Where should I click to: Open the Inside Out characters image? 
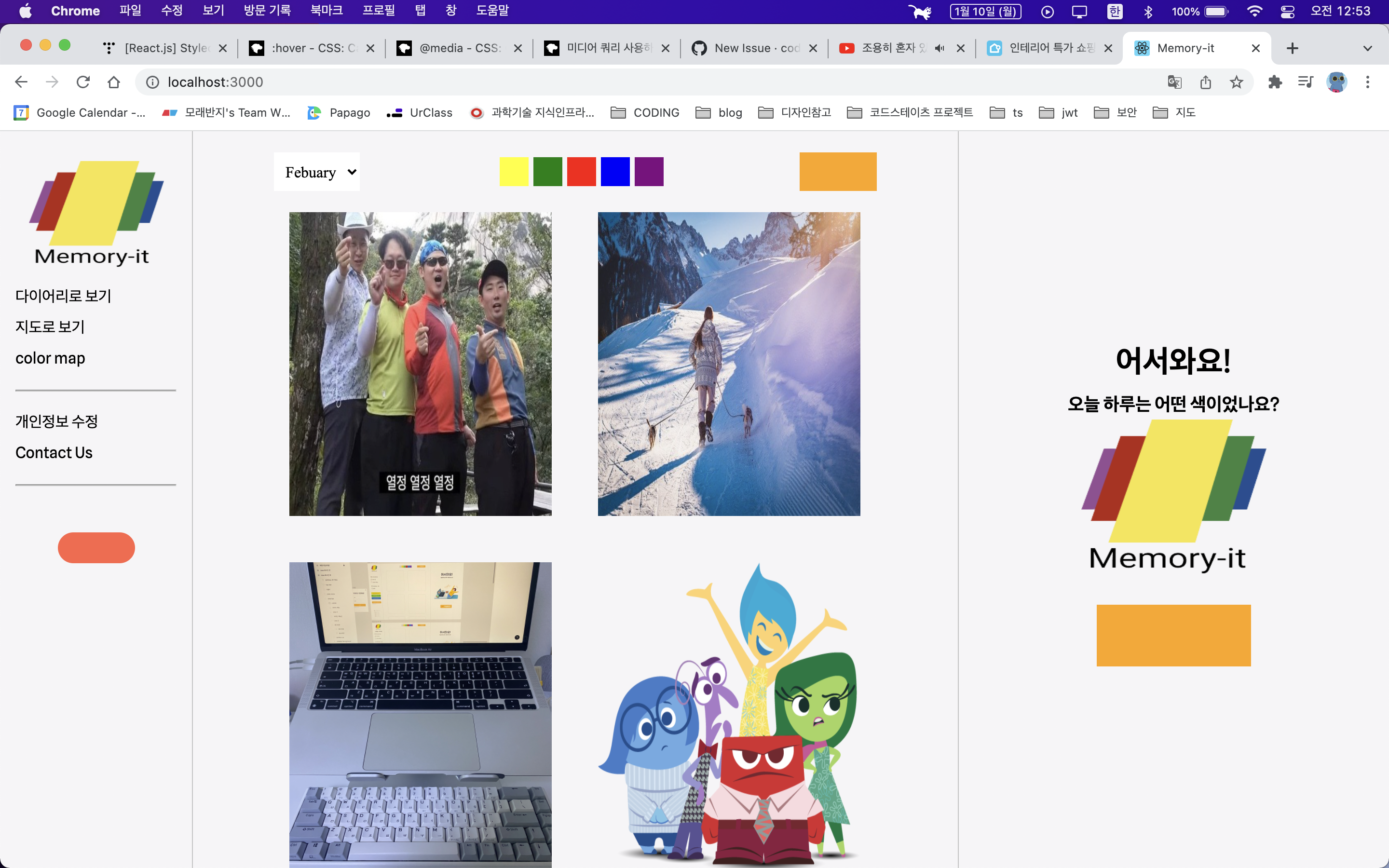(x=729, y=715)
